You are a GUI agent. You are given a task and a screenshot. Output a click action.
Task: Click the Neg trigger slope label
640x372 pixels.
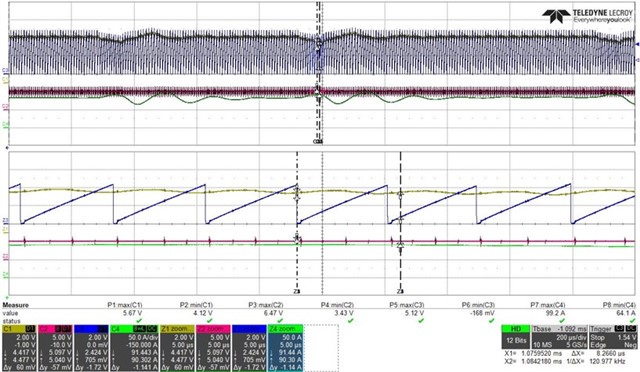point(630,345)
